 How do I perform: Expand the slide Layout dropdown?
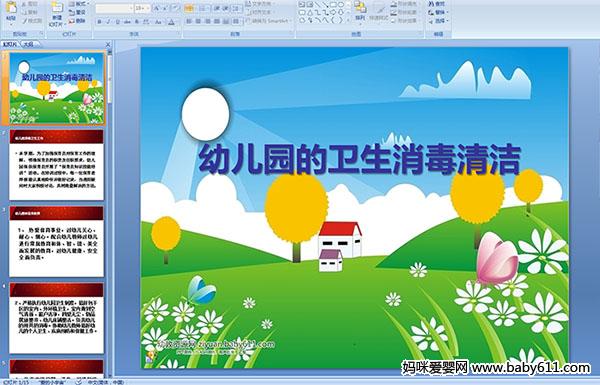(x=78, y=4)
